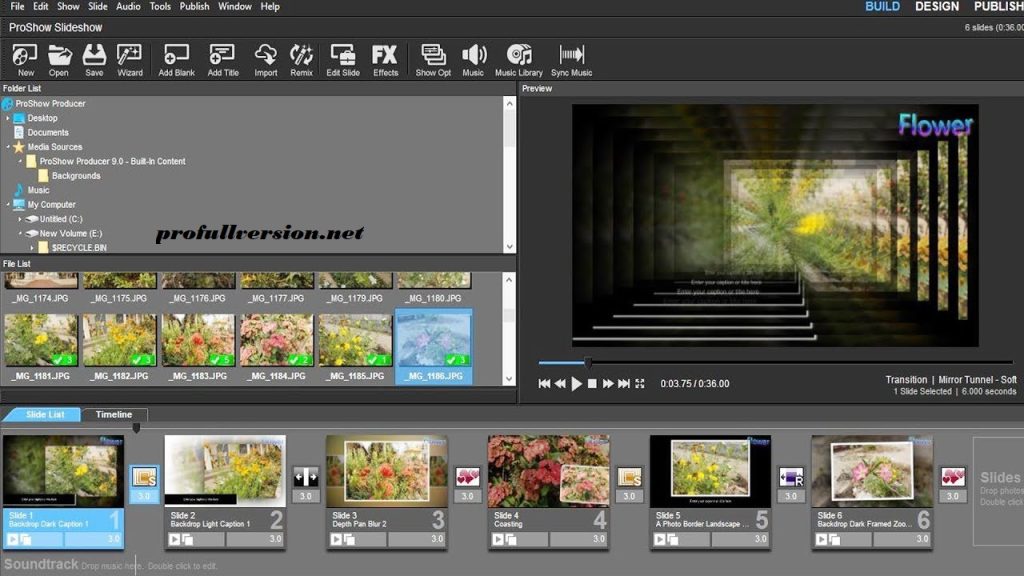
Task: Expand the Untitled (C:) drive
Action: [x=22, y=218]
